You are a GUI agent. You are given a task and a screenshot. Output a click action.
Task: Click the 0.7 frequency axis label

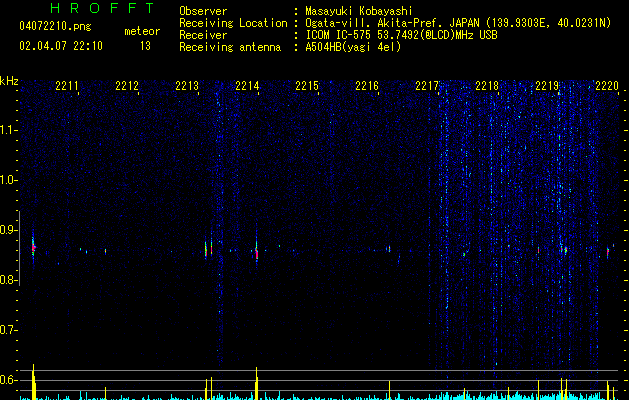tap(7, 330)
